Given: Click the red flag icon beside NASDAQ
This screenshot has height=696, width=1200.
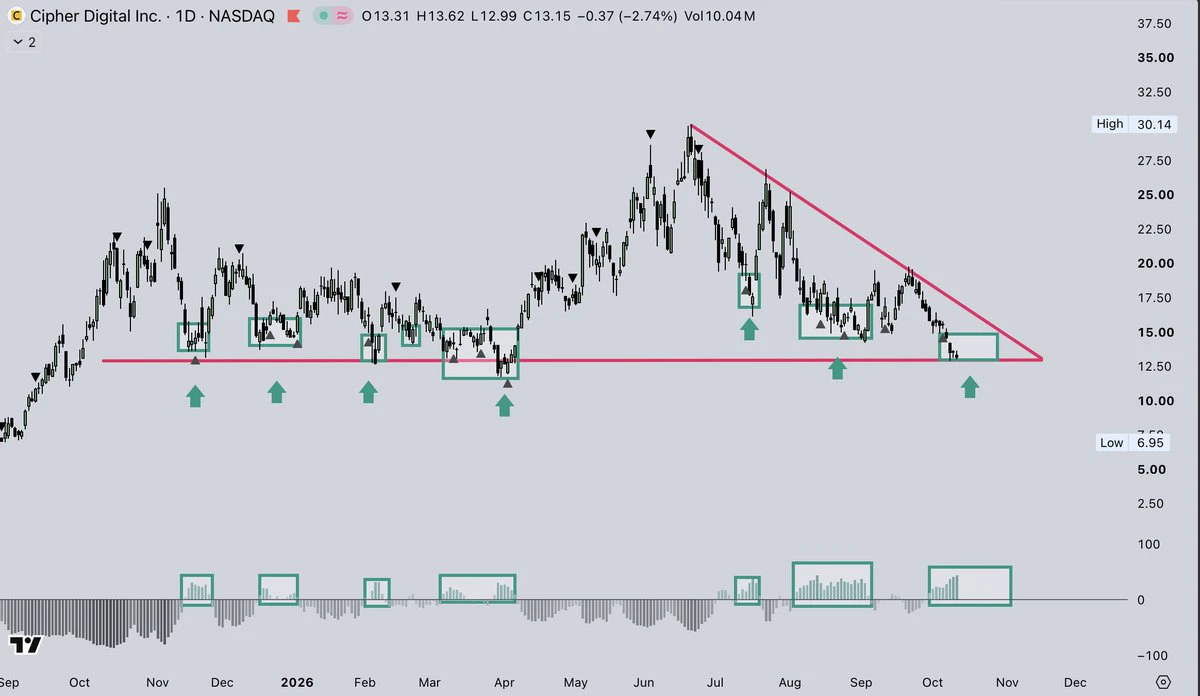Looking at the screenshot, I should click(293, 17).
